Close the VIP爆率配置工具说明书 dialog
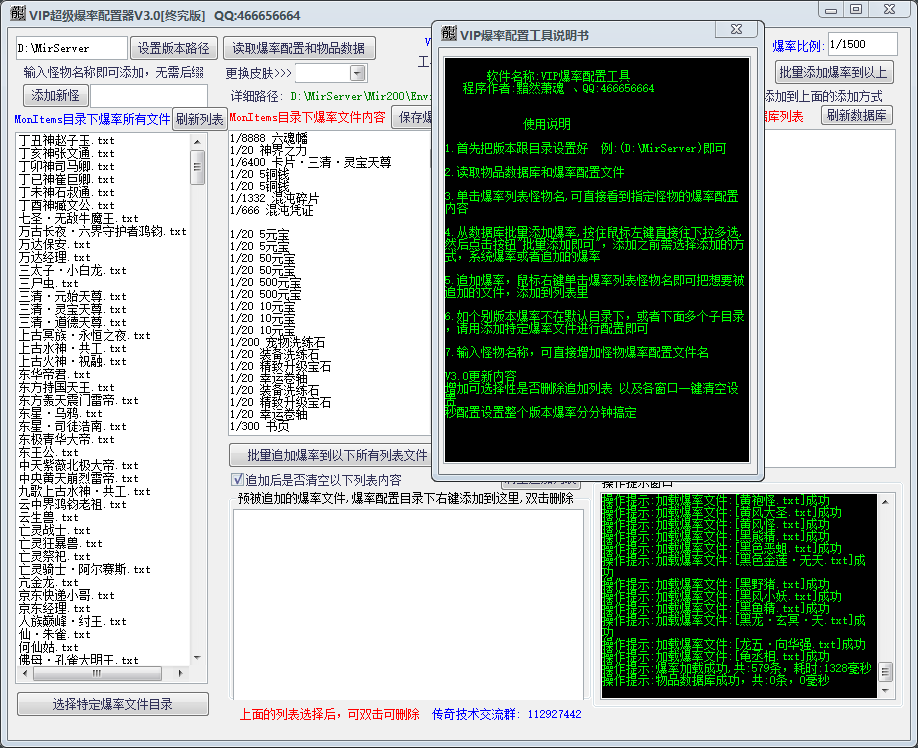 pyautogui.click(x=737, y=29)
